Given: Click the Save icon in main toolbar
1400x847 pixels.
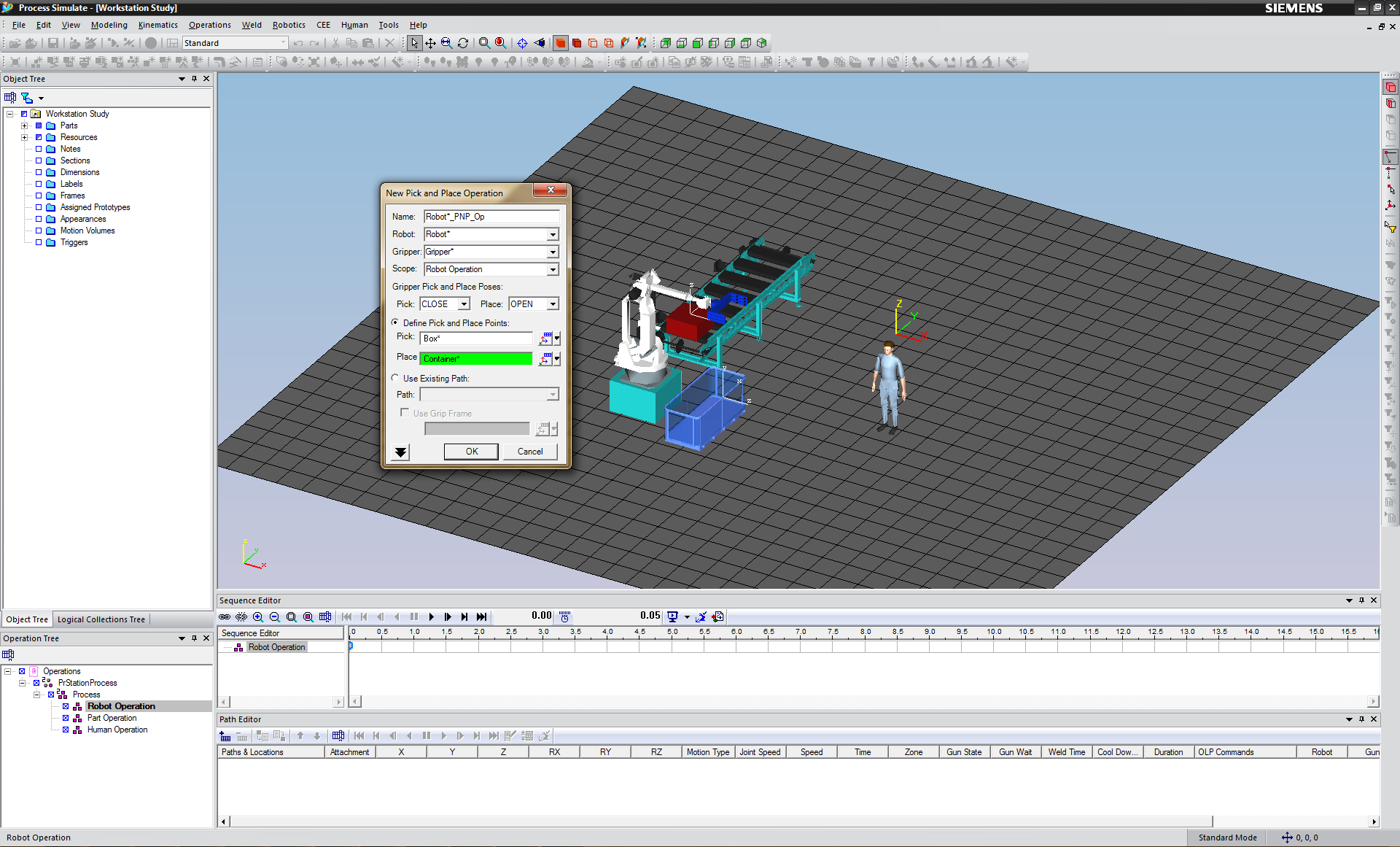Looking at the screenshot, I should (53, 43).
